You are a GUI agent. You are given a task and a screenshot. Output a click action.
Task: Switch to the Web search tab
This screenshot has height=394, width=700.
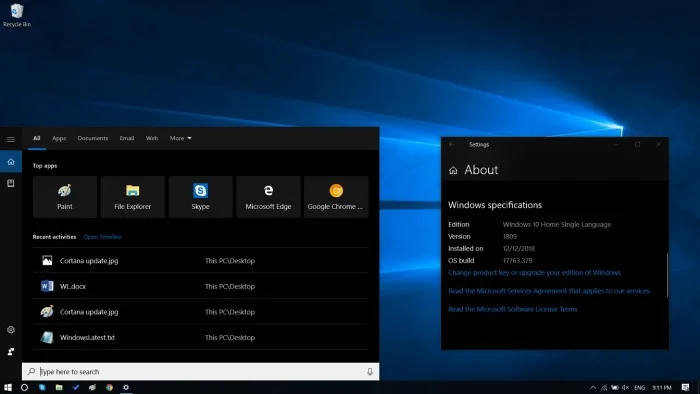pos(152,138)
